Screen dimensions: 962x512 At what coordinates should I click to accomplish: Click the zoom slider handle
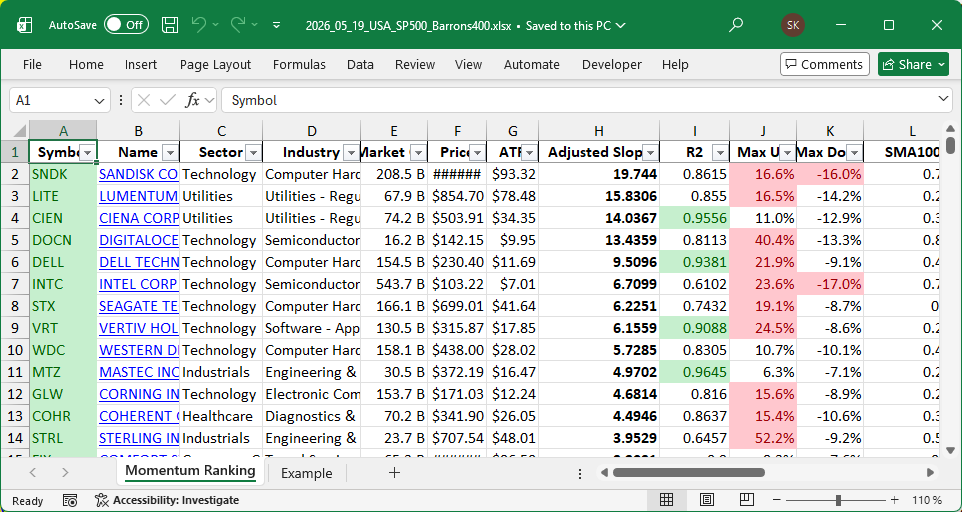pyautogui.click(x=839, y=500)
